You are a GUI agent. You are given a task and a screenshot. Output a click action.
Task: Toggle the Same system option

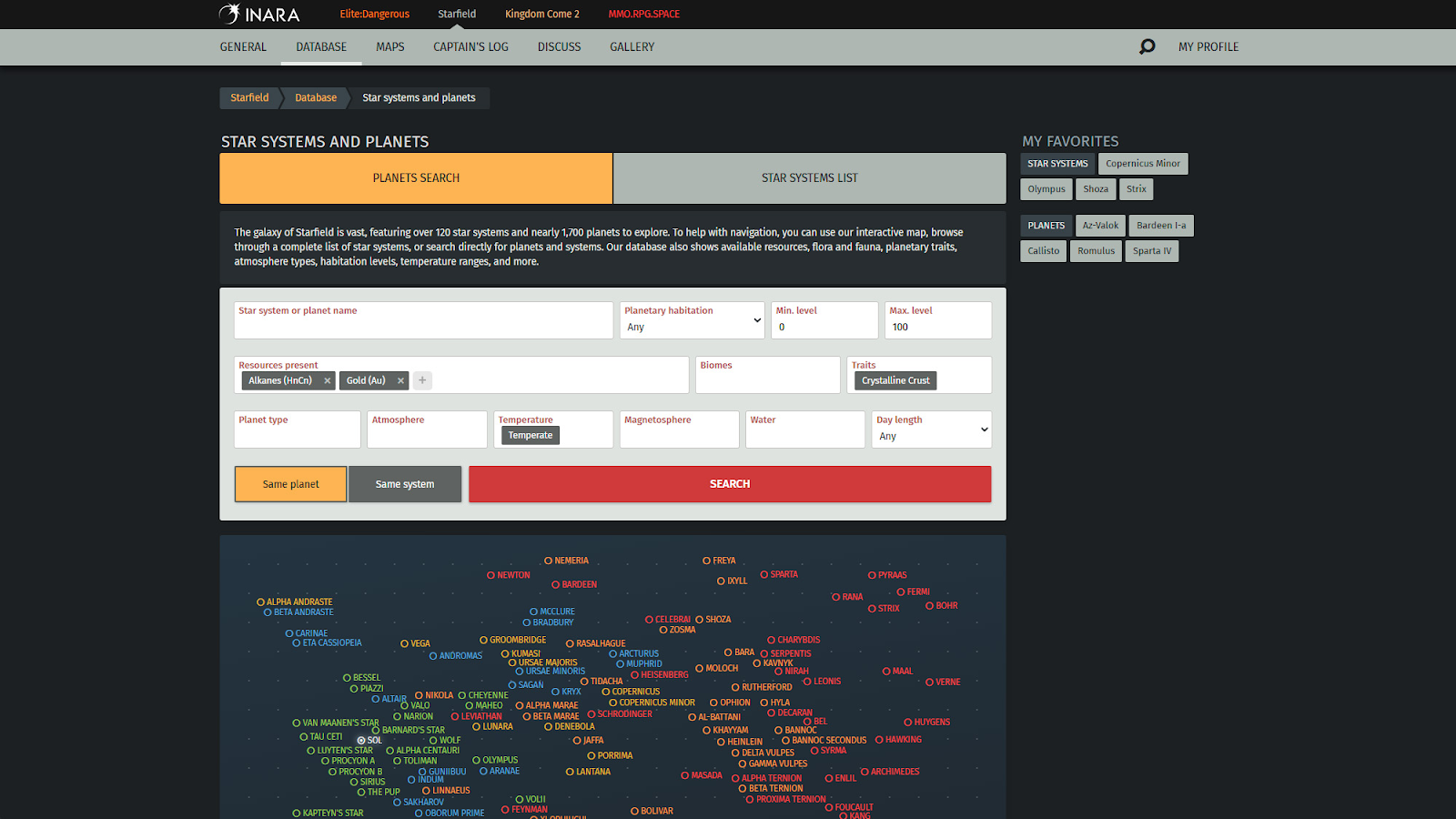pos(405,484)
